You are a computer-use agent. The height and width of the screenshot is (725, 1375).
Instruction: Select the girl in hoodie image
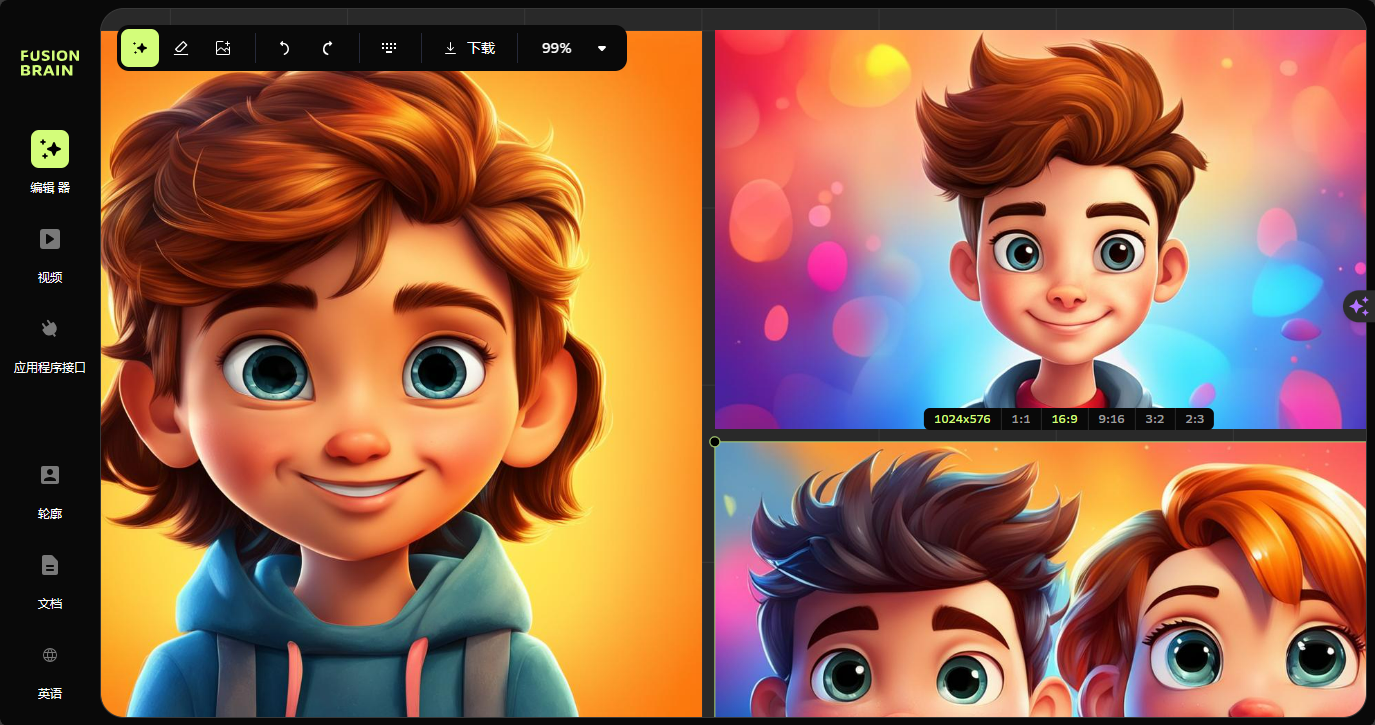[401, 373]
